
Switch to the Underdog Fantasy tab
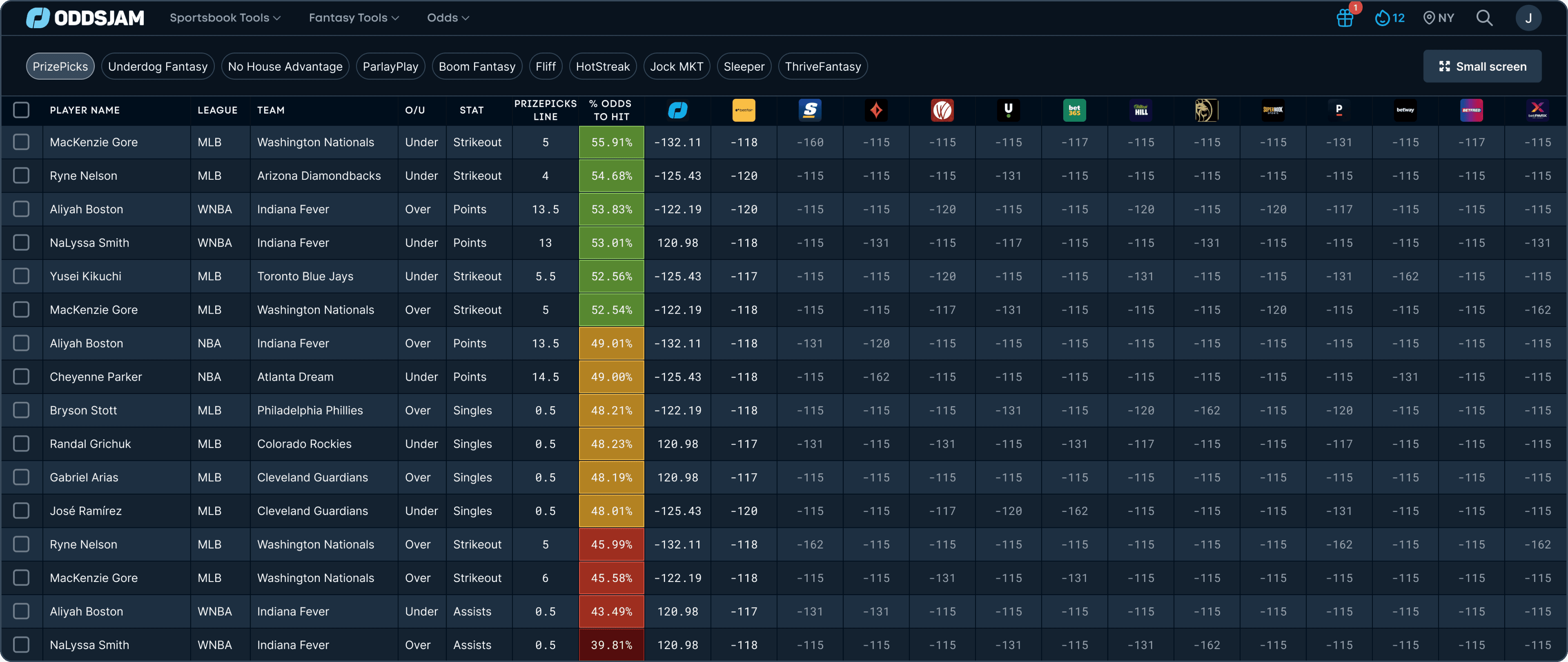point(158,67)
